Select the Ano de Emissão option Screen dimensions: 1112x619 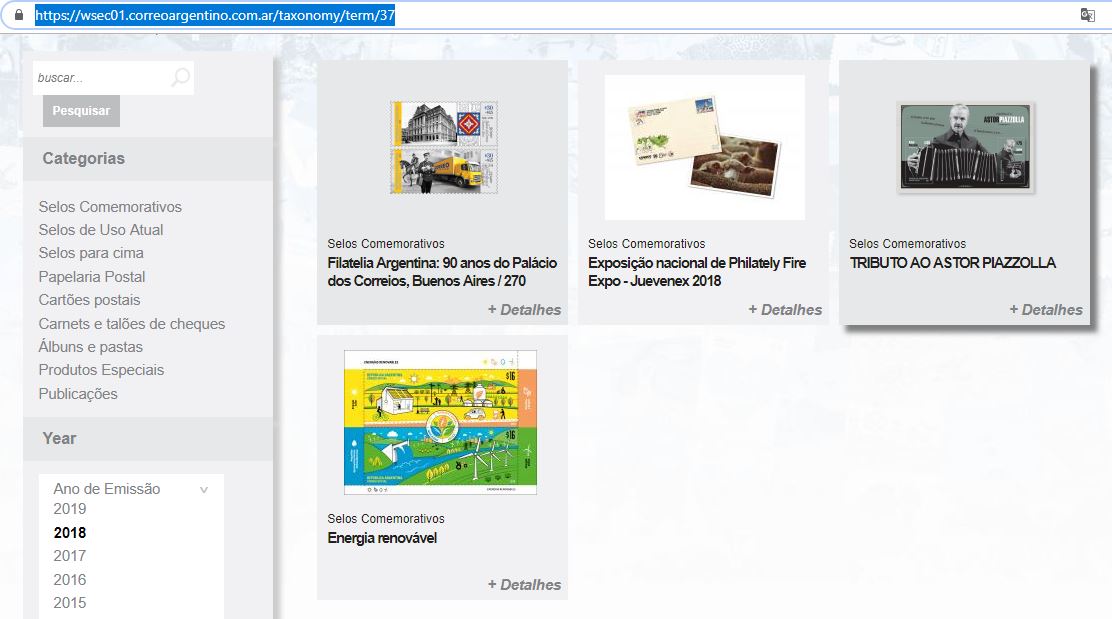(106, 489)
